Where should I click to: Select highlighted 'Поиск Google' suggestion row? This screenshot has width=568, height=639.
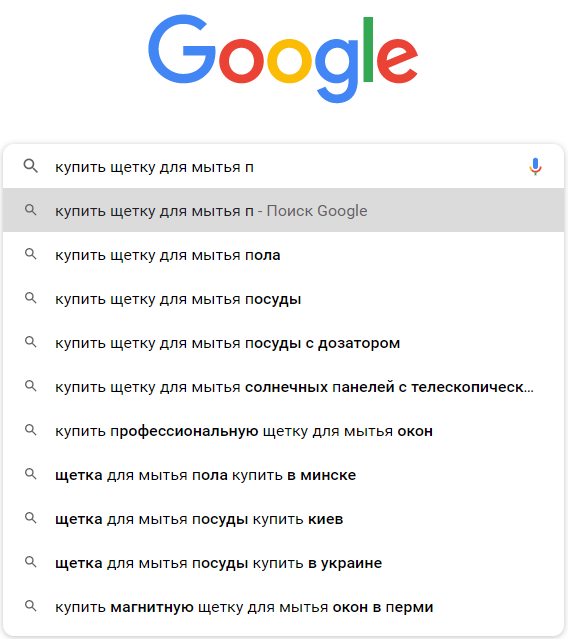(x=284, y=210)
